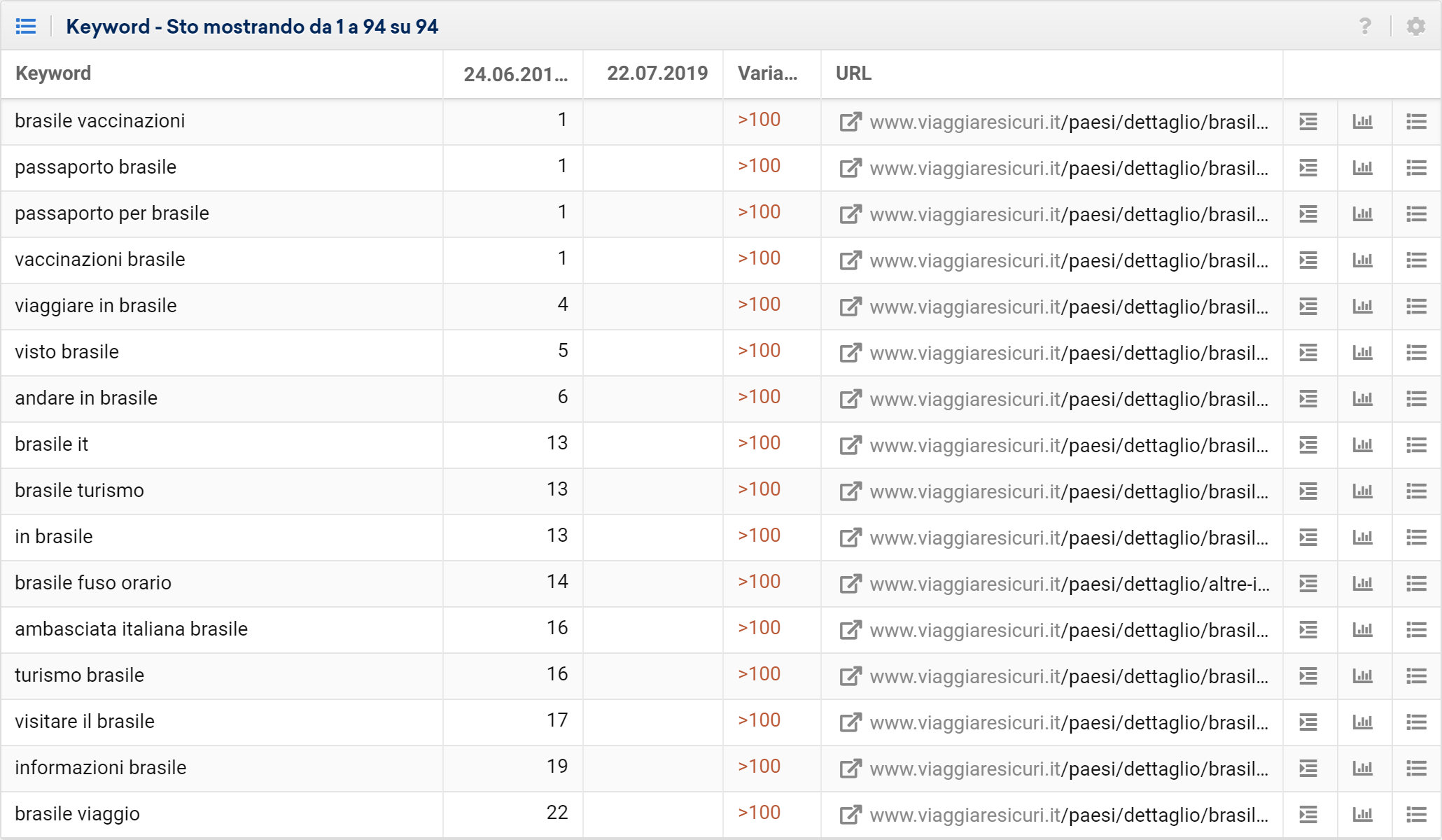Click the position value 19 for informazioni brasile
Screen dimensions: 1442x840
pos(557,766)
